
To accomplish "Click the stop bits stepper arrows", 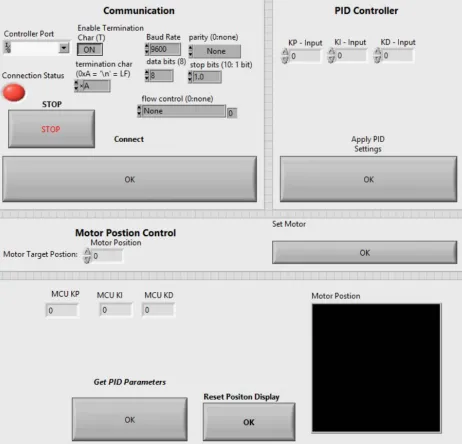I will [190, 77].
